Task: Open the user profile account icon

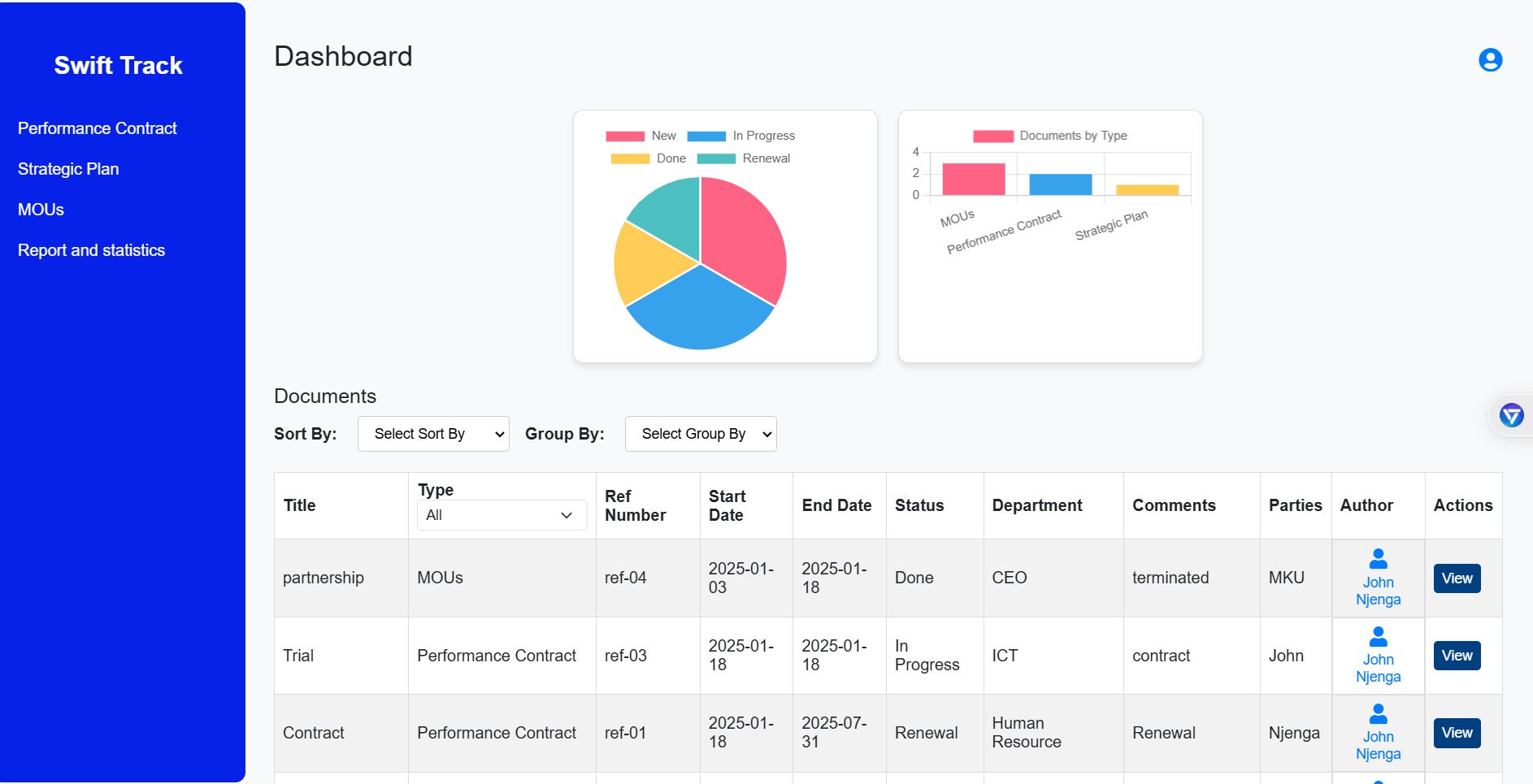Action: [x=1490, y=60]
